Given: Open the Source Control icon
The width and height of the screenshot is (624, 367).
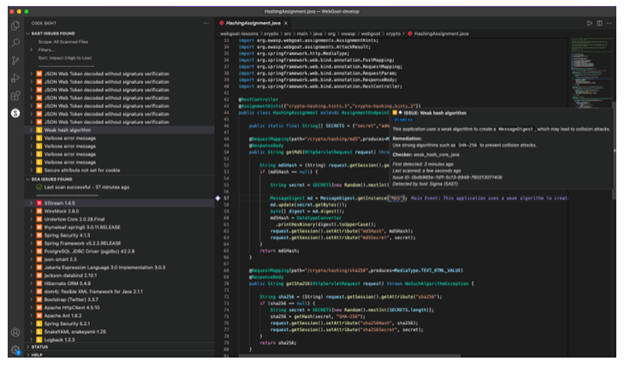Looking at the screenshot, I should click(x=15, y=60).
